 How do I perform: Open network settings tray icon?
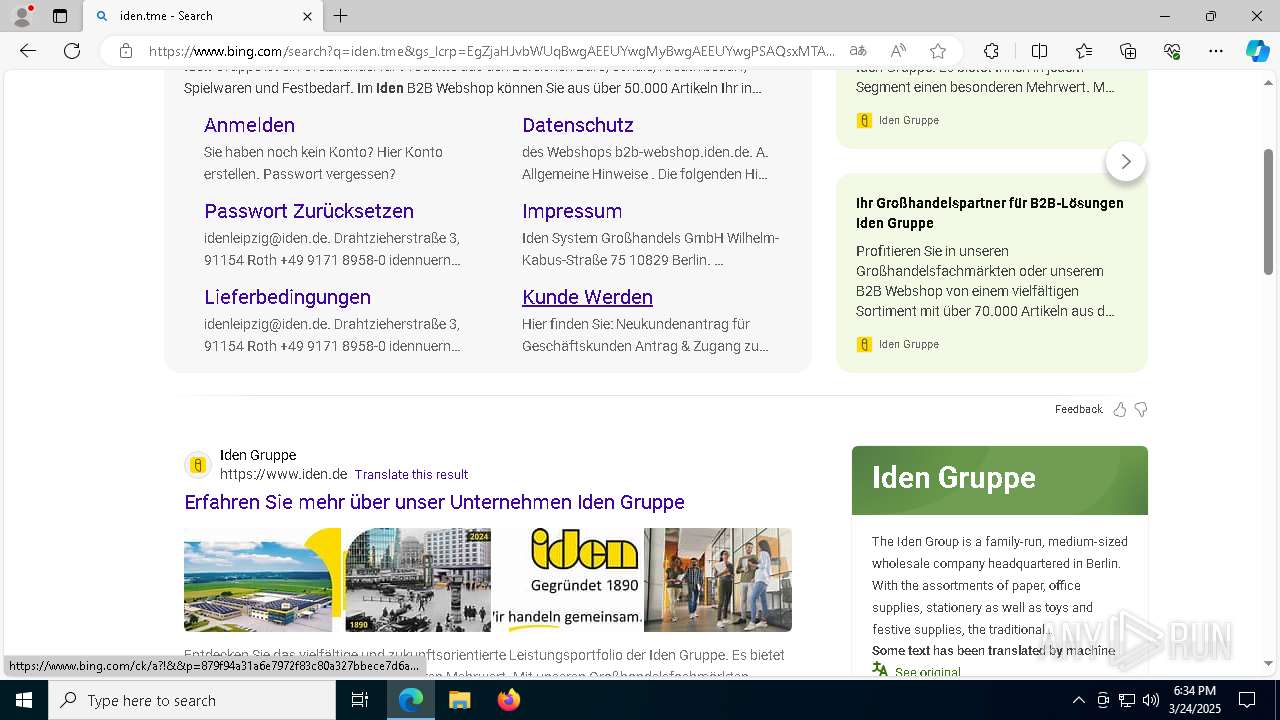(1127, 700)
